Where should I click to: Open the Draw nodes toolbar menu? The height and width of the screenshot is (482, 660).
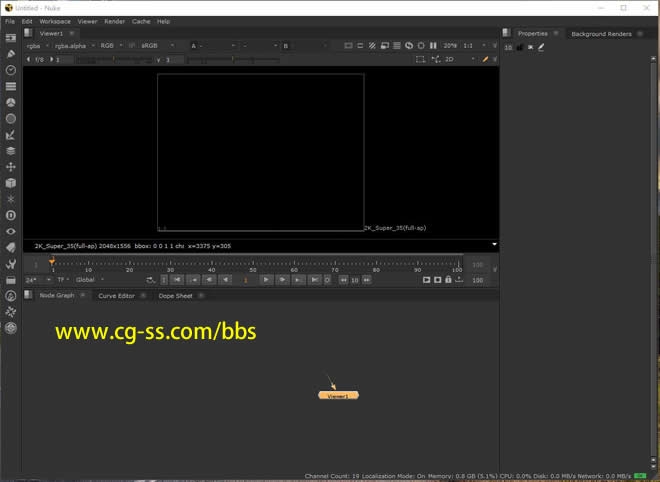coord(11,53)
